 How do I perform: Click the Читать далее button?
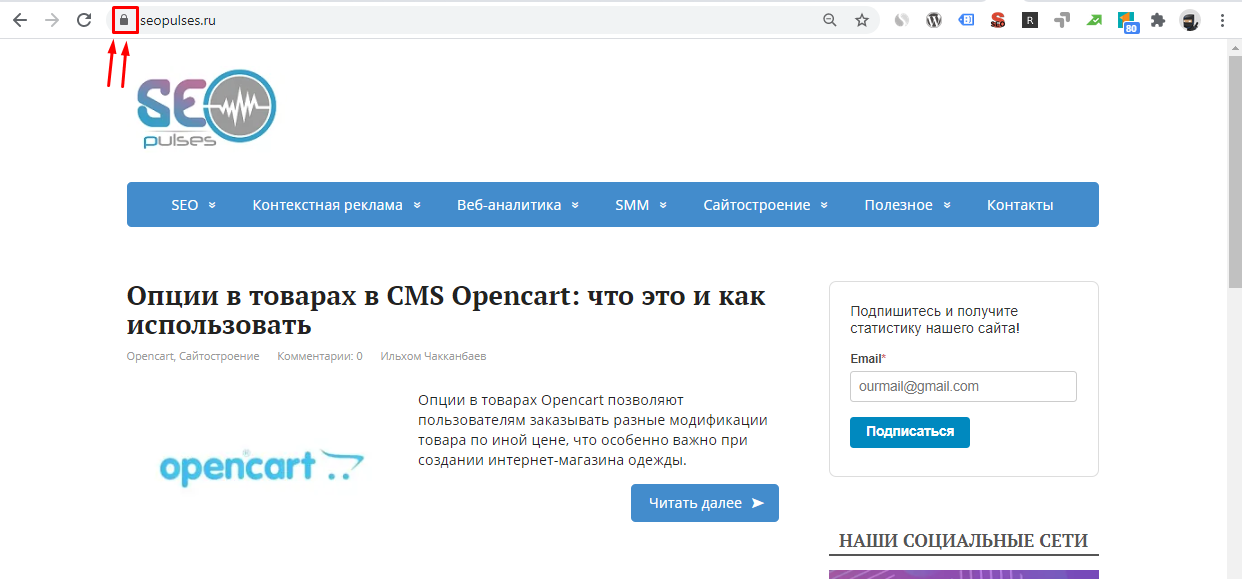click(x=705, y=503)
